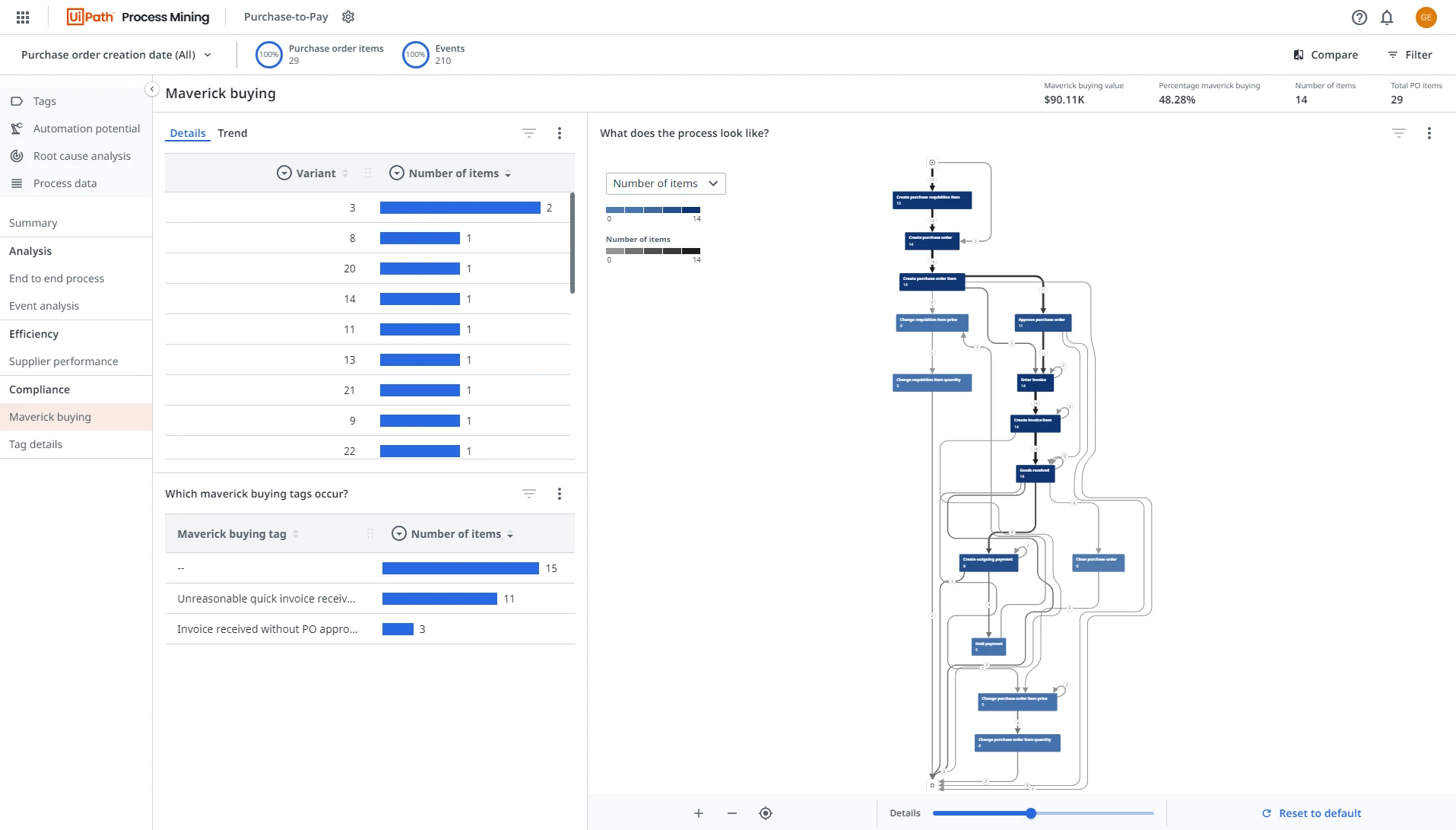Open the help question mark icon

pos(1359,17)
